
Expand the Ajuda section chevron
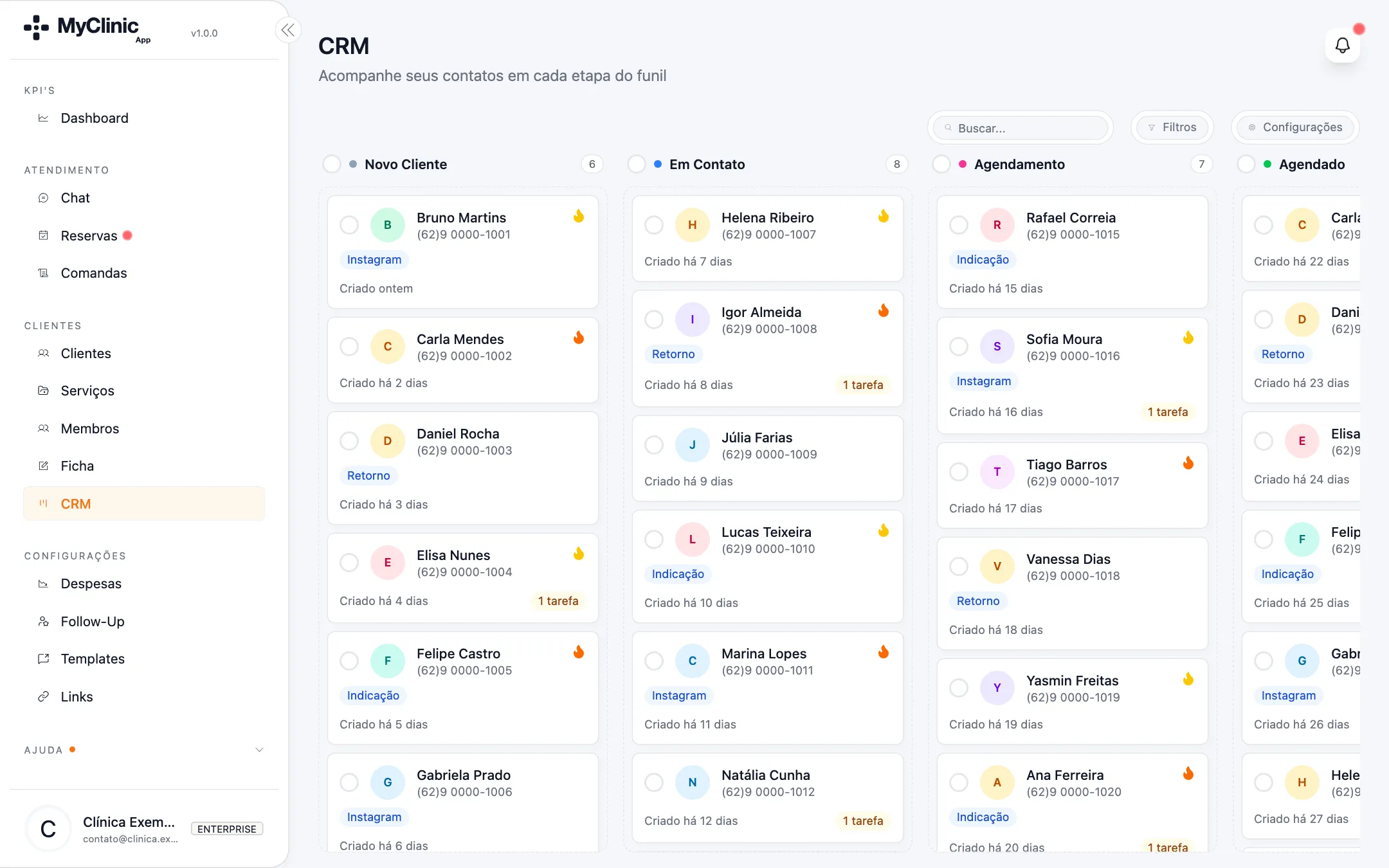(x=259, y=750)
